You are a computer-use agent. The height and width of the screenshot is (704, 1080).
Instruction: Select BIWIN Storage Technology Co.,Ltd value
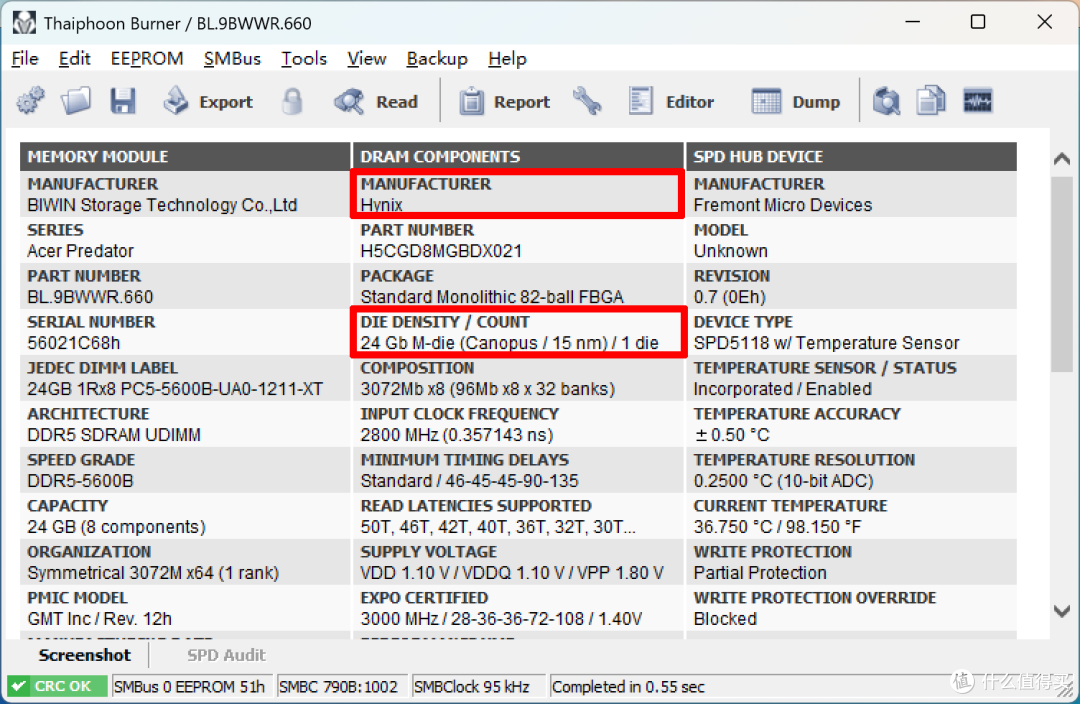(x=162, y=205)
